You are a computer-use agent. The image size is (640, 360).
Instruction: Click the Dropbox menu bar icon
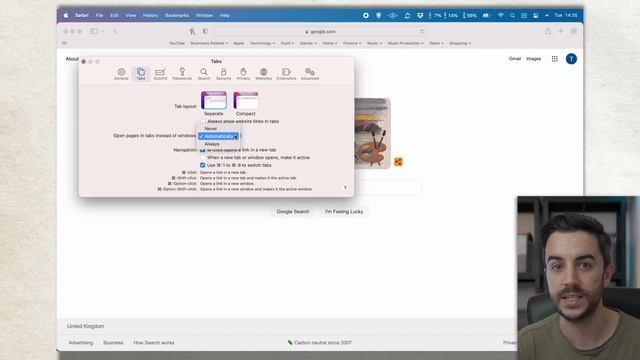pos(420,16)
